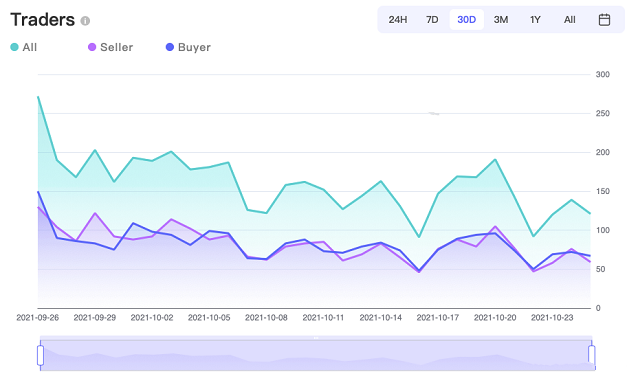Image resolution: width=632 pixels, height=382 pixels.
Task: Click the 2021-10-08 axis date label
Action: (266, 318)
